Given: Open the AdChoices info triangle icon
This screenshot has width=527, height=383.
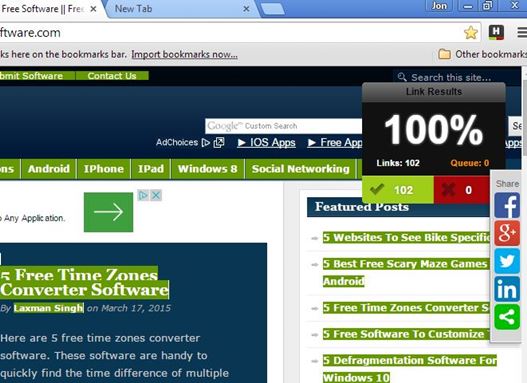Looking at the screenshot, I should [143, 195].
